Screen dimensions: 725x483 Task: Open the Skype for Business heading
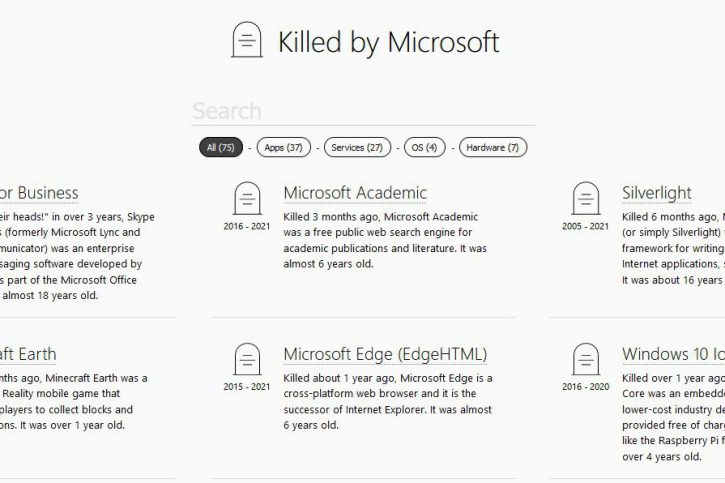[38, 193]
